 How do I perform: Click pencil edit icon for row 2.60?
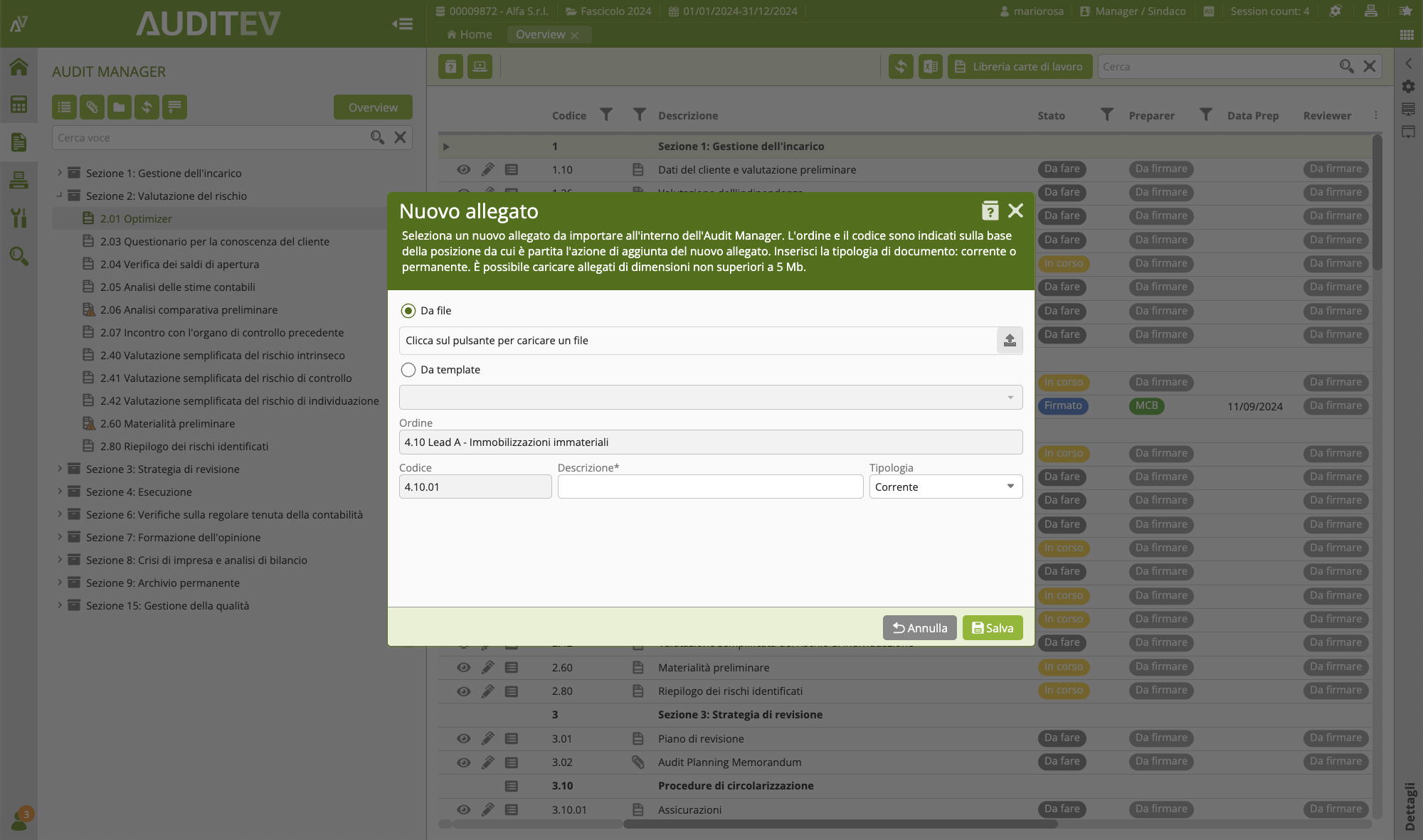coord(487,667)
